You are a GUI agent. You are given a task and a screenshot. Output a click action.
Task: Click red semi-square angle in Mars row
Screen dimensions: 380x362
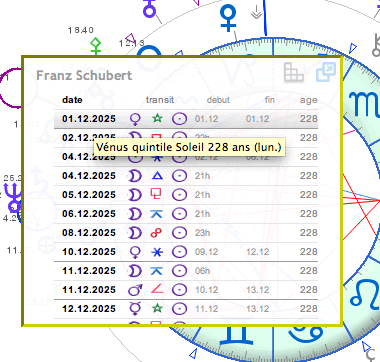click(x=157, y=289)
